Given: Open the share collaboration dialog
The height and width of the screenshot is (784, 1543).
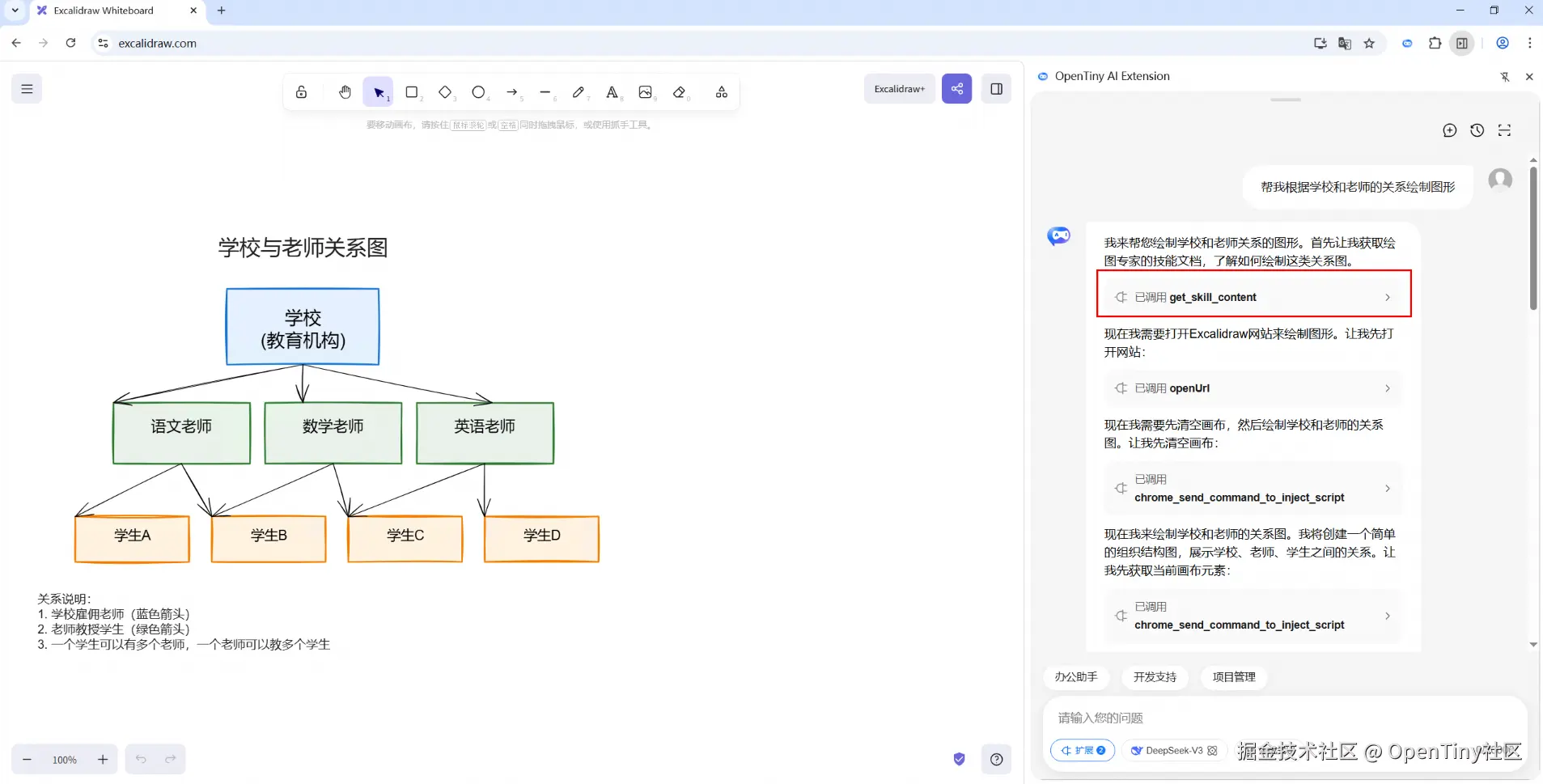Looking at the screenshot, I should [957, 89].
